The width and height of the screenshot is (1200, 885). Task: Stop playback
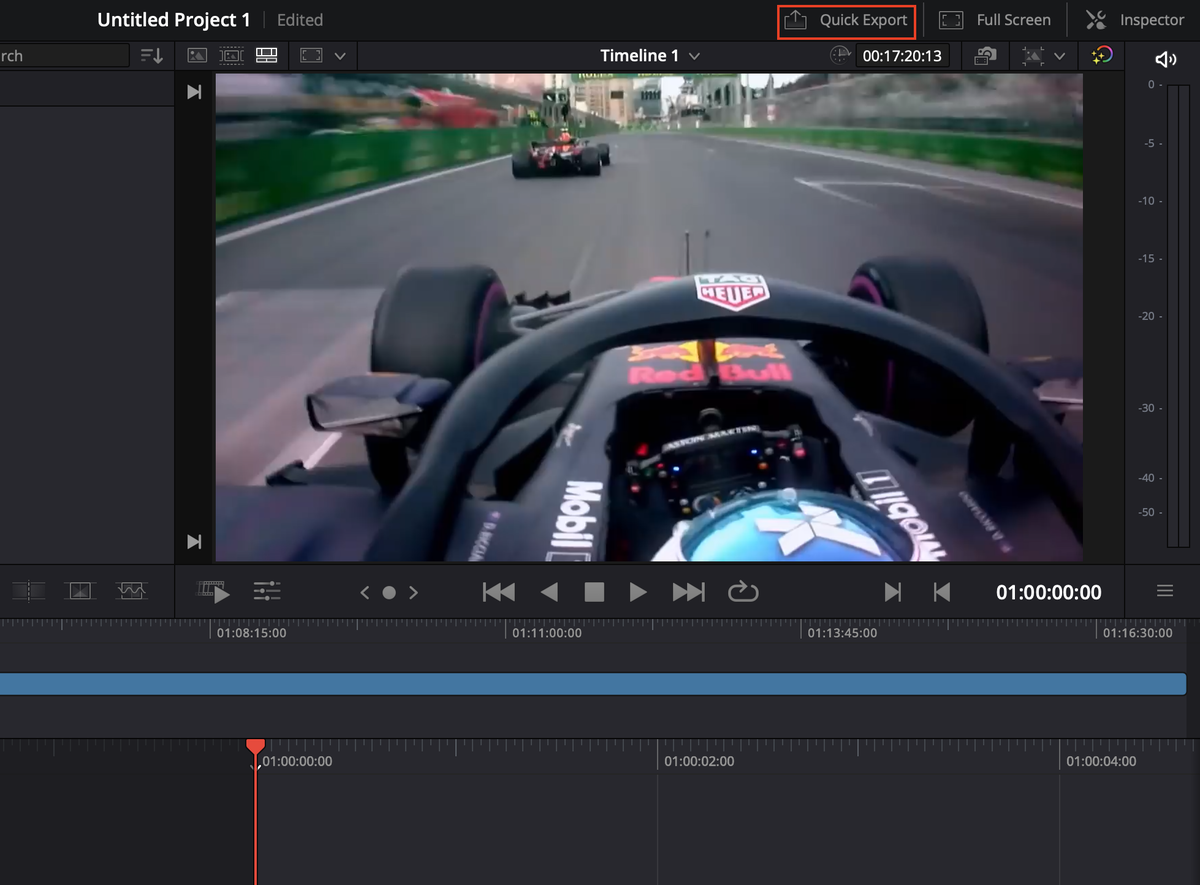tap(594, 592)
